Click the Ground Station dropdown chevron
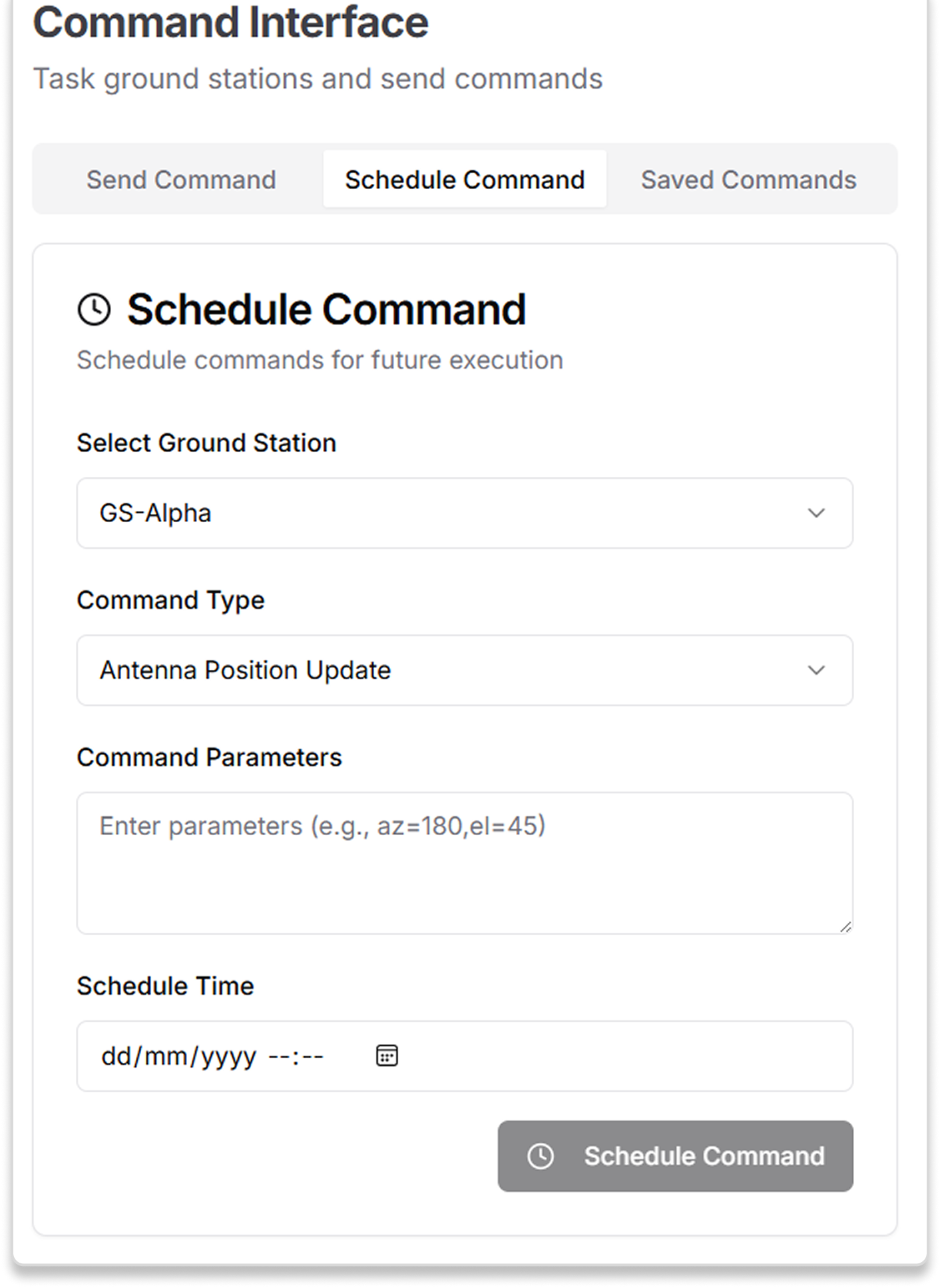The image size is (940, 1288). (x=816, y=513)
